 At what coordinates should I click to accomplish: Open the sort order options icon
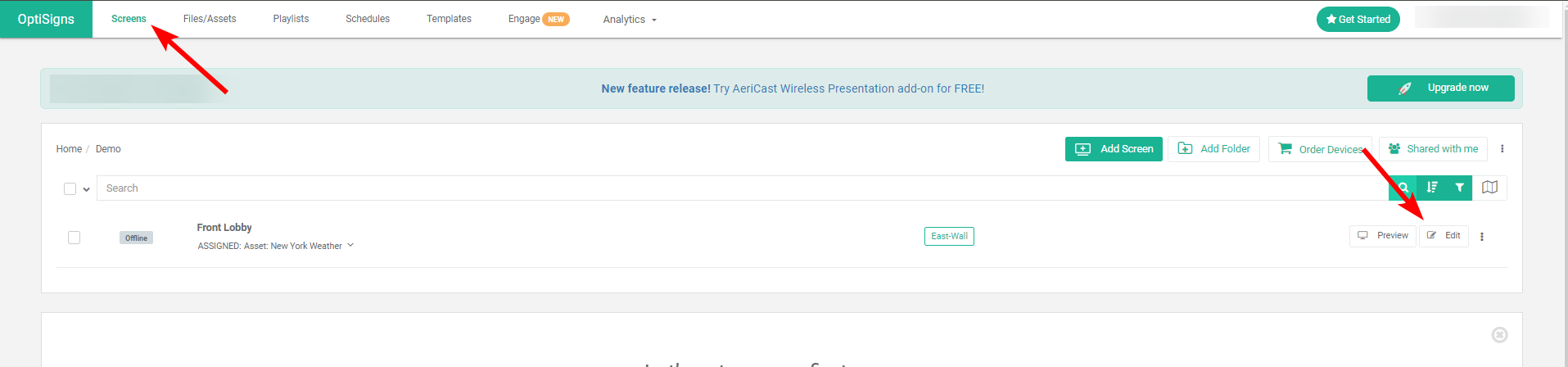click(1432, 188)
